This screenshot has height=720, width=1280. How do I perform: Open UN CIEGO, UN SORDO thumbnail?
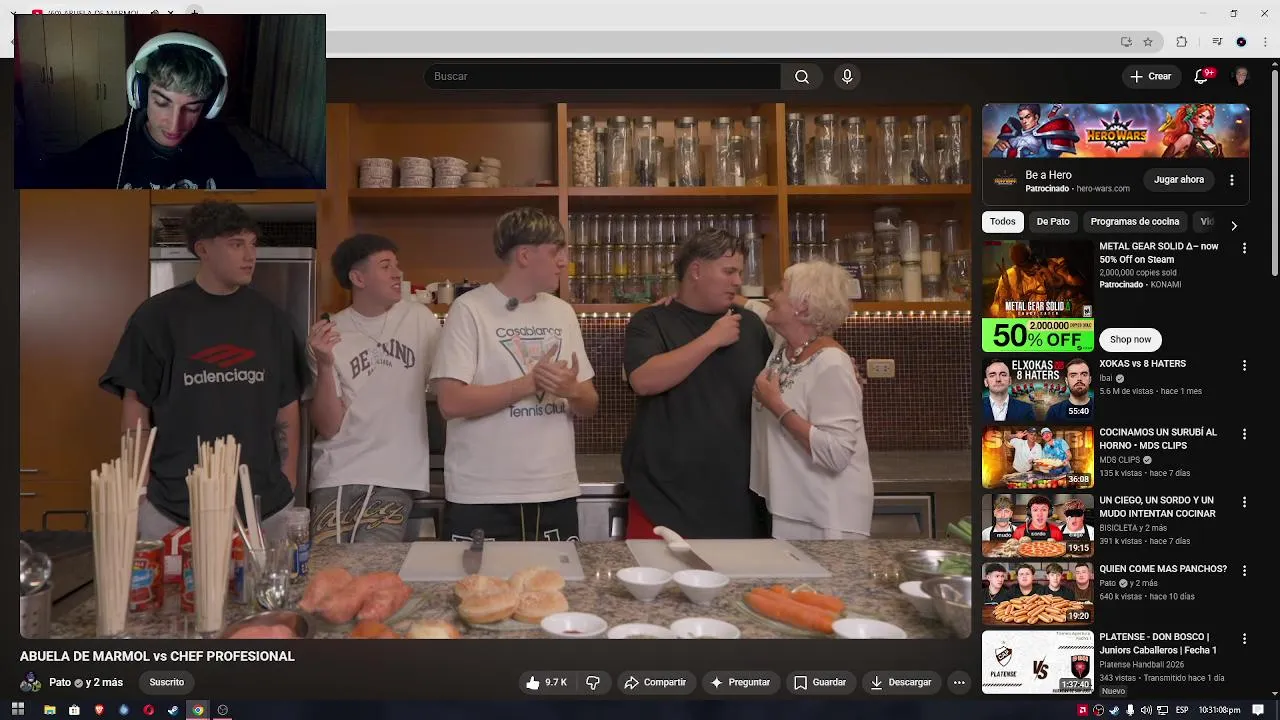point(1037,525)
